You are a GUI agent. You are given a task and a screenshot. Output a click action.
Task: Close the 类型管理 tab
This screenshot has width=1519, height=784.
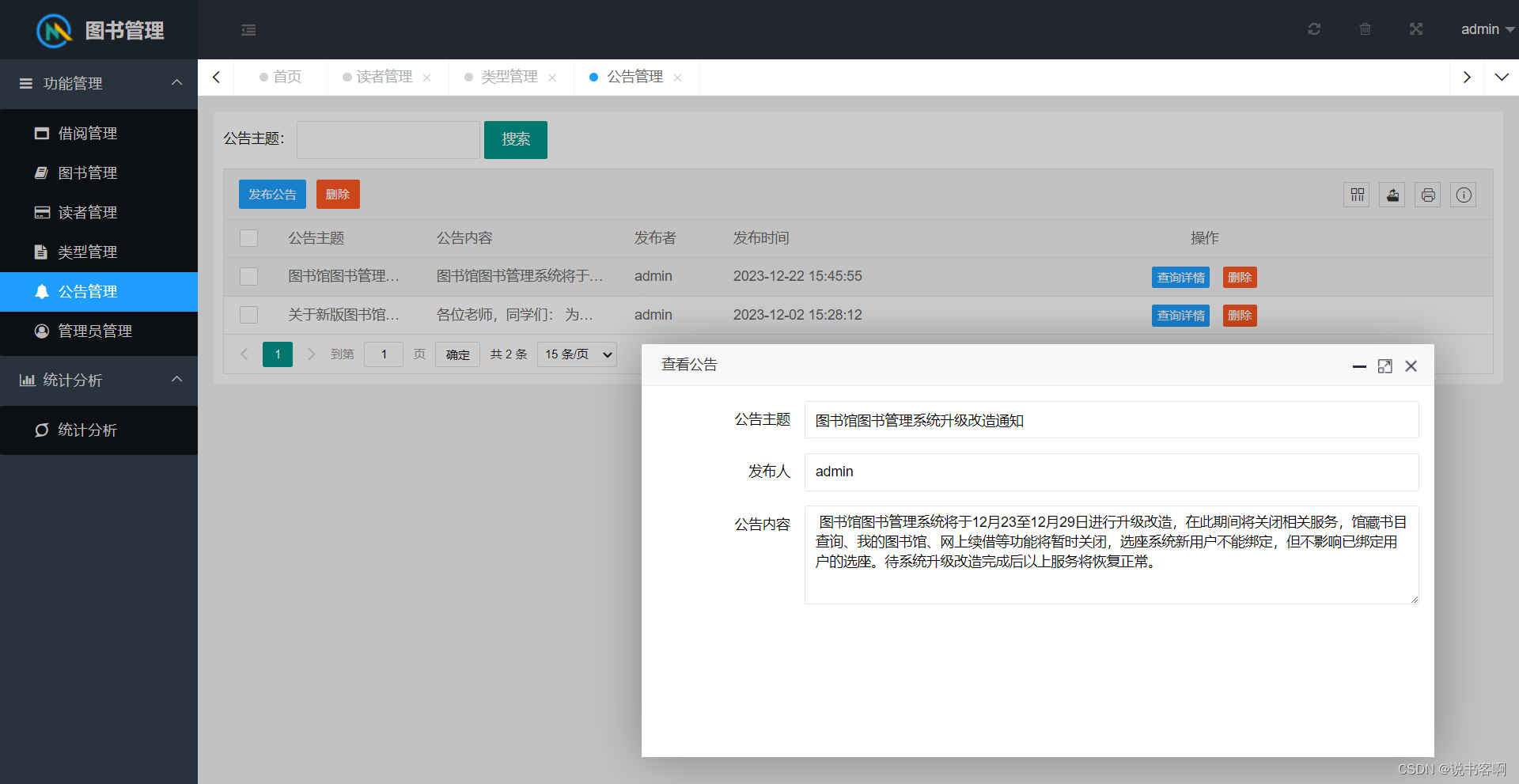(x=552, y=78)
